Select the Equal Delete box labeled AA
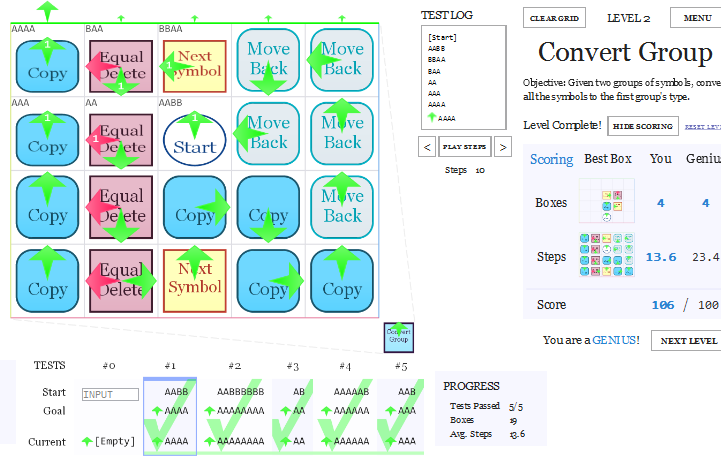721x466 pixels. click(121, 140)
